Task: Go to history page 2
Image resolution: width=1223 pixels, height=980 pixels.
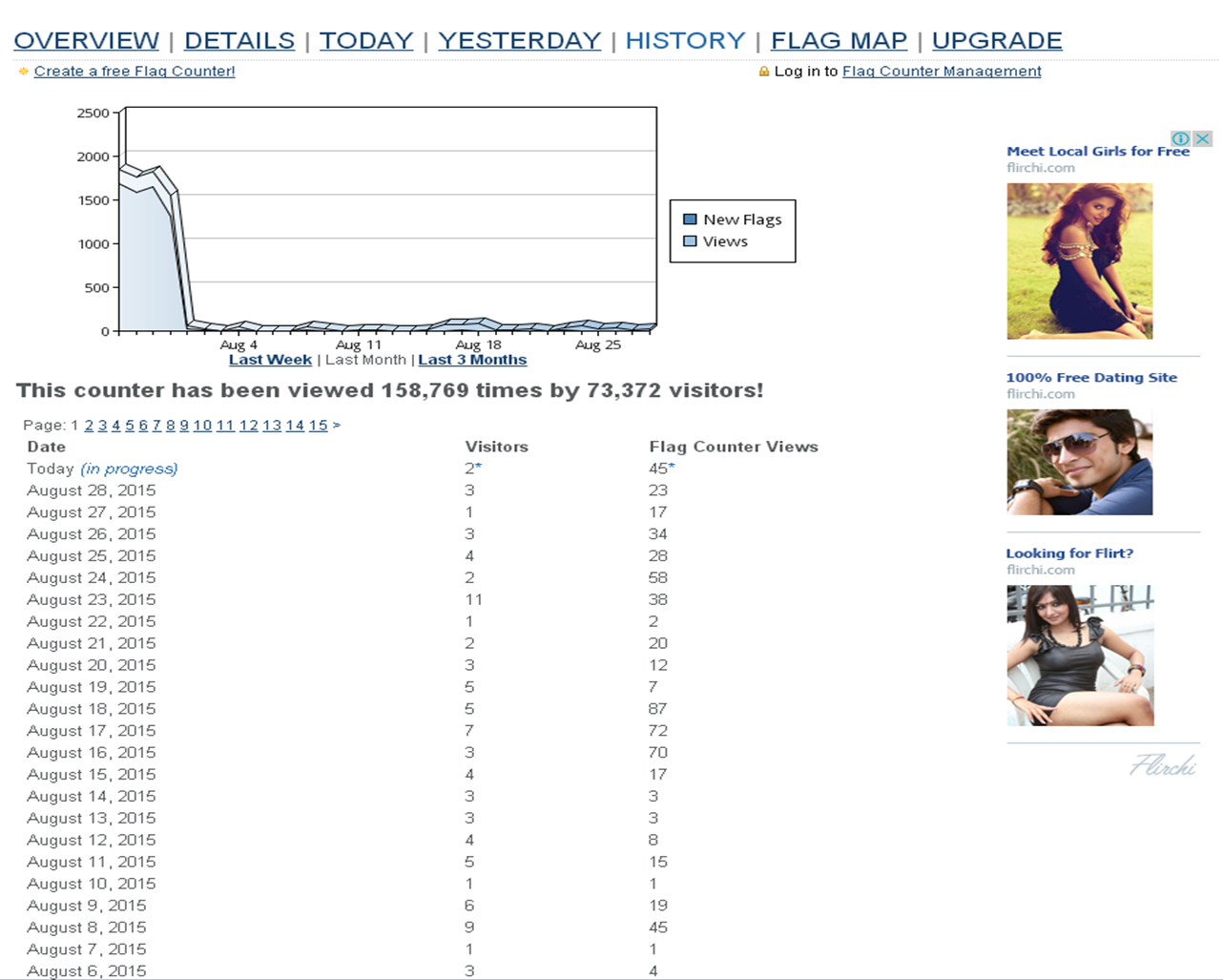Action: click(x=89, y=426)
